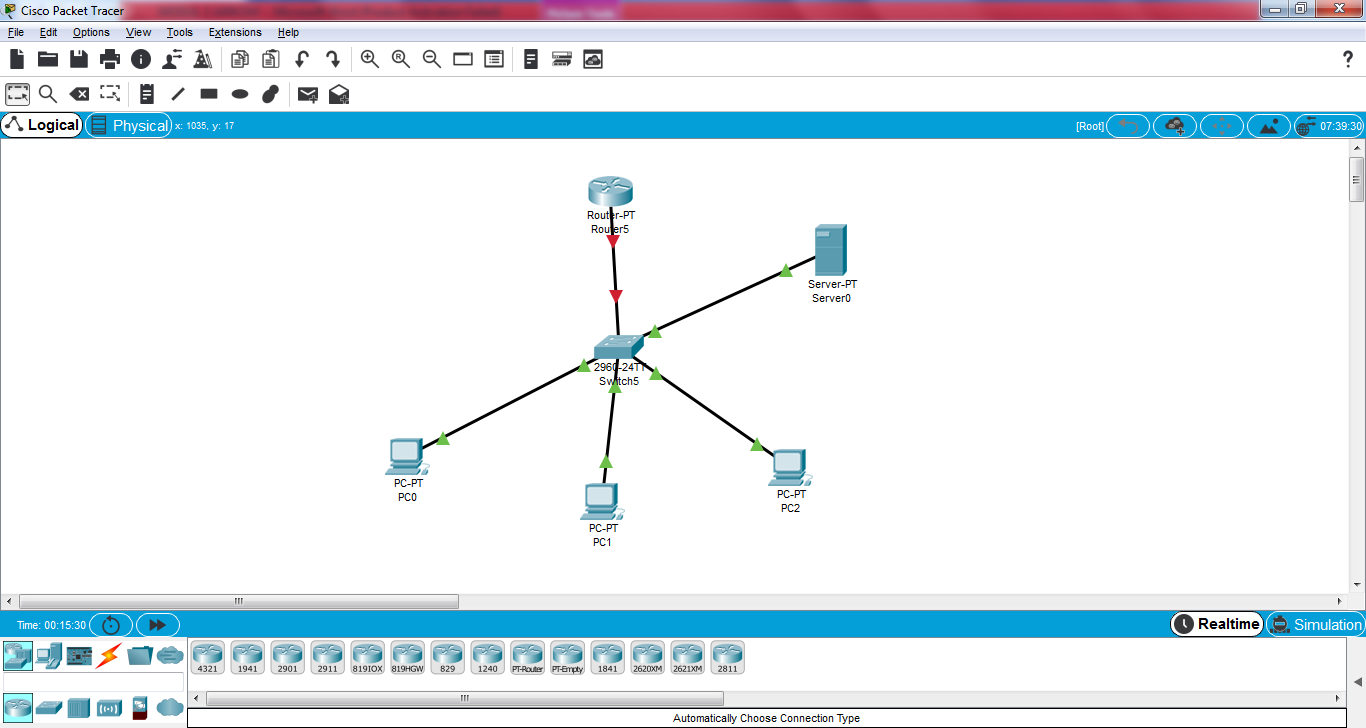Fast forward time button
The width and height of the screenshot is (1366, 728).
(158, 624)
